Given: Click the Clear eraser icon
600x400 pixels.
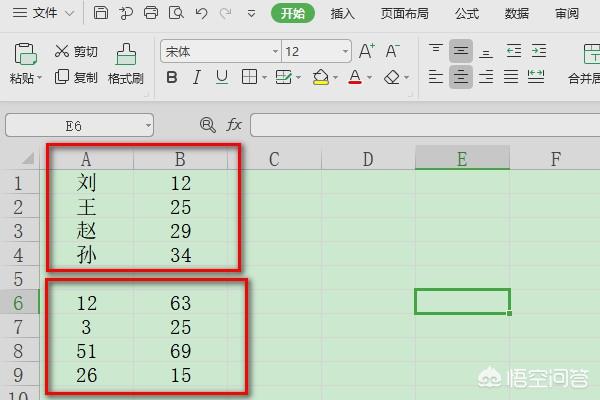Looking at the screenshot, I should [392, 77].
